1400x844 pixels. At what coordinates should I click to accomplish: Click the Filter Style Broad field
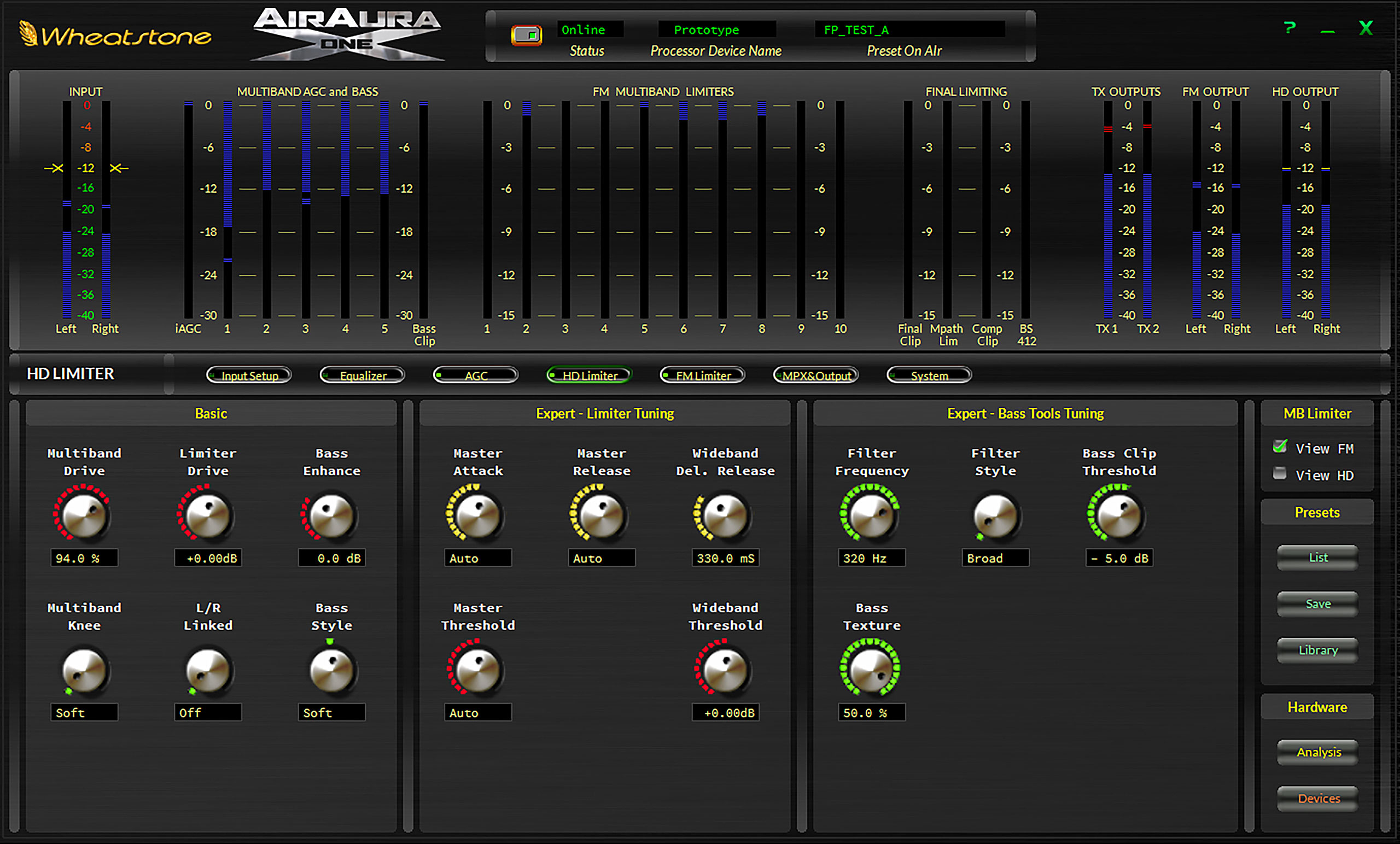click(x=995, y=558)
